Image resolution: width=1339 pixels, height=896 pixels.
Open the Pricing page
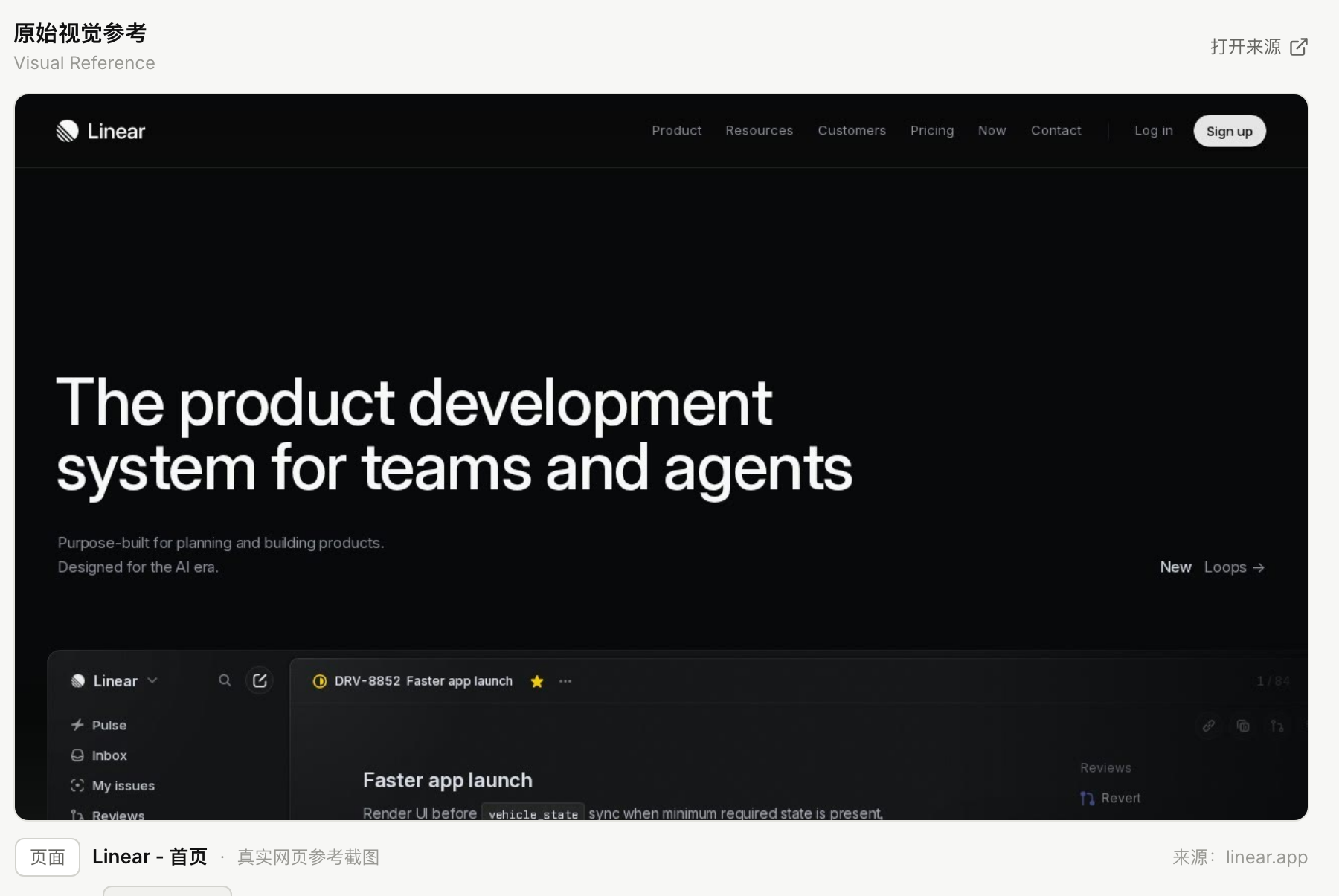click(x=931, y=131)
